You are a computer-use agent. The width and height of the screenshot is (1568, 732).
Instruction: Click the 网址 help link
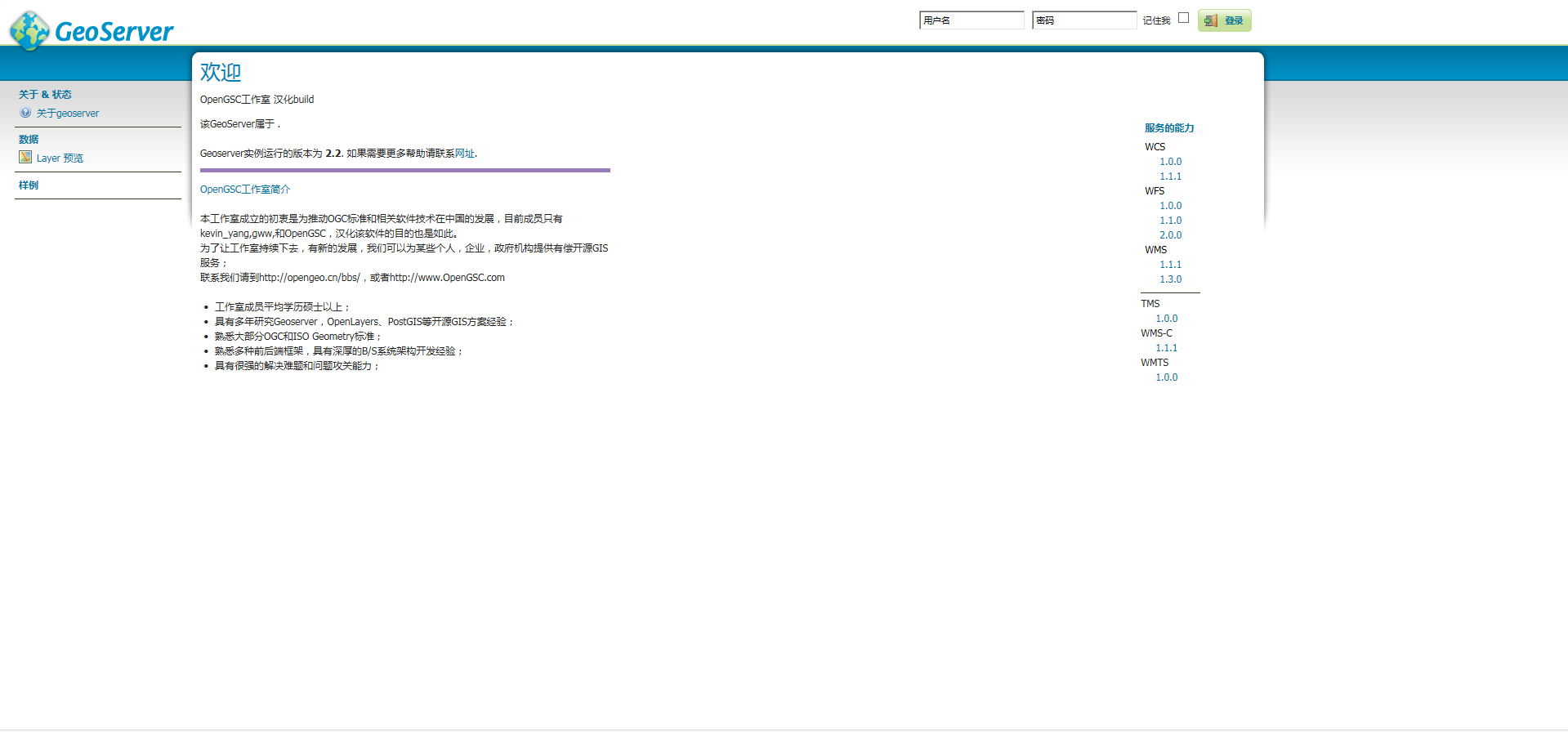[464, 154]
